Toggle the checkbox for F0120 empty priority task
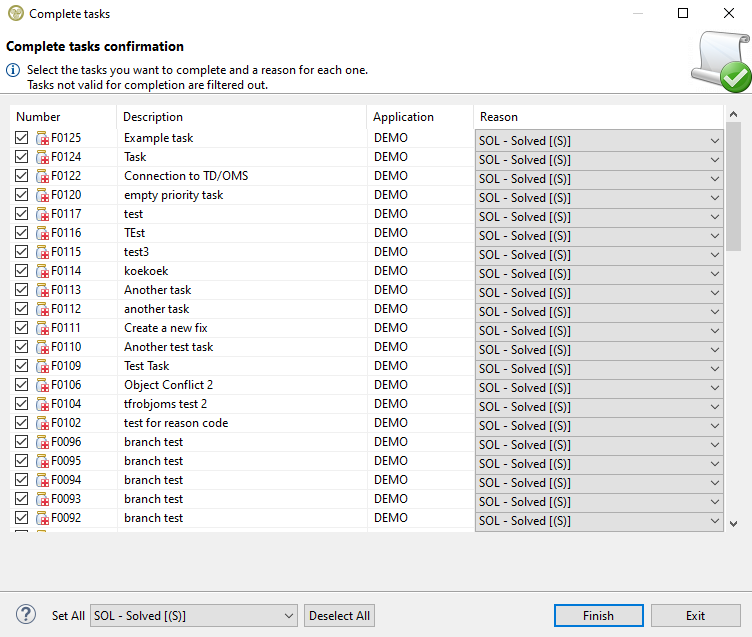The height and width of the screenshot is (637, 752). click(x=22, y=195)
